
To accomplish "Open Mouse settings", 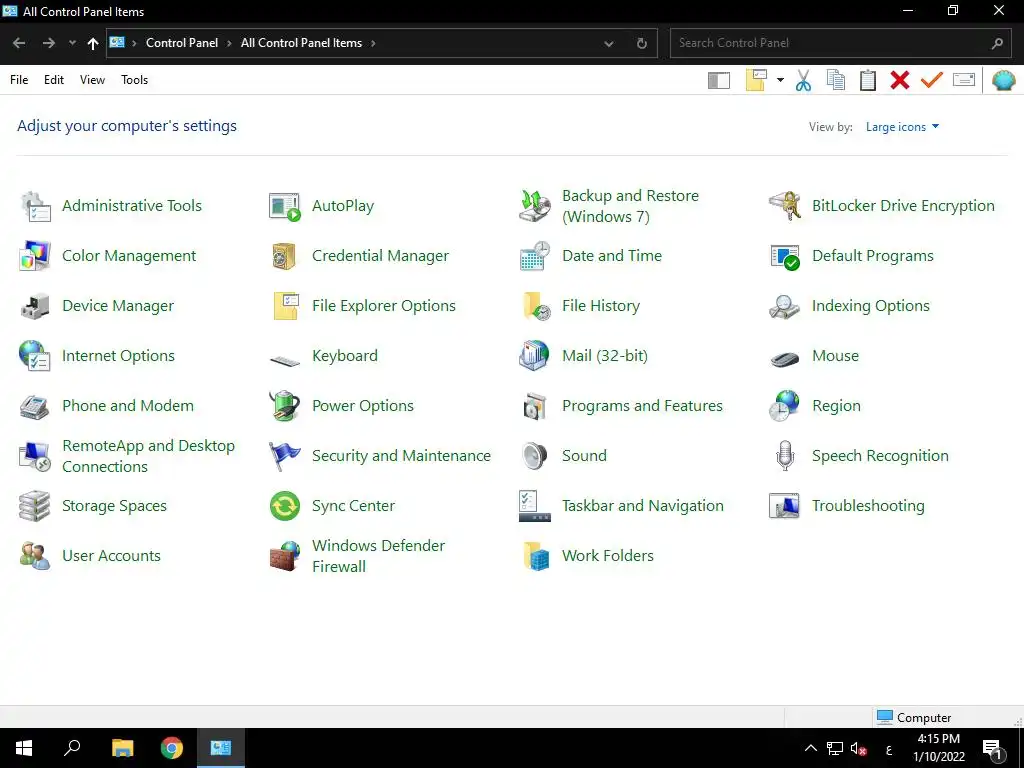I will point(814,356).
